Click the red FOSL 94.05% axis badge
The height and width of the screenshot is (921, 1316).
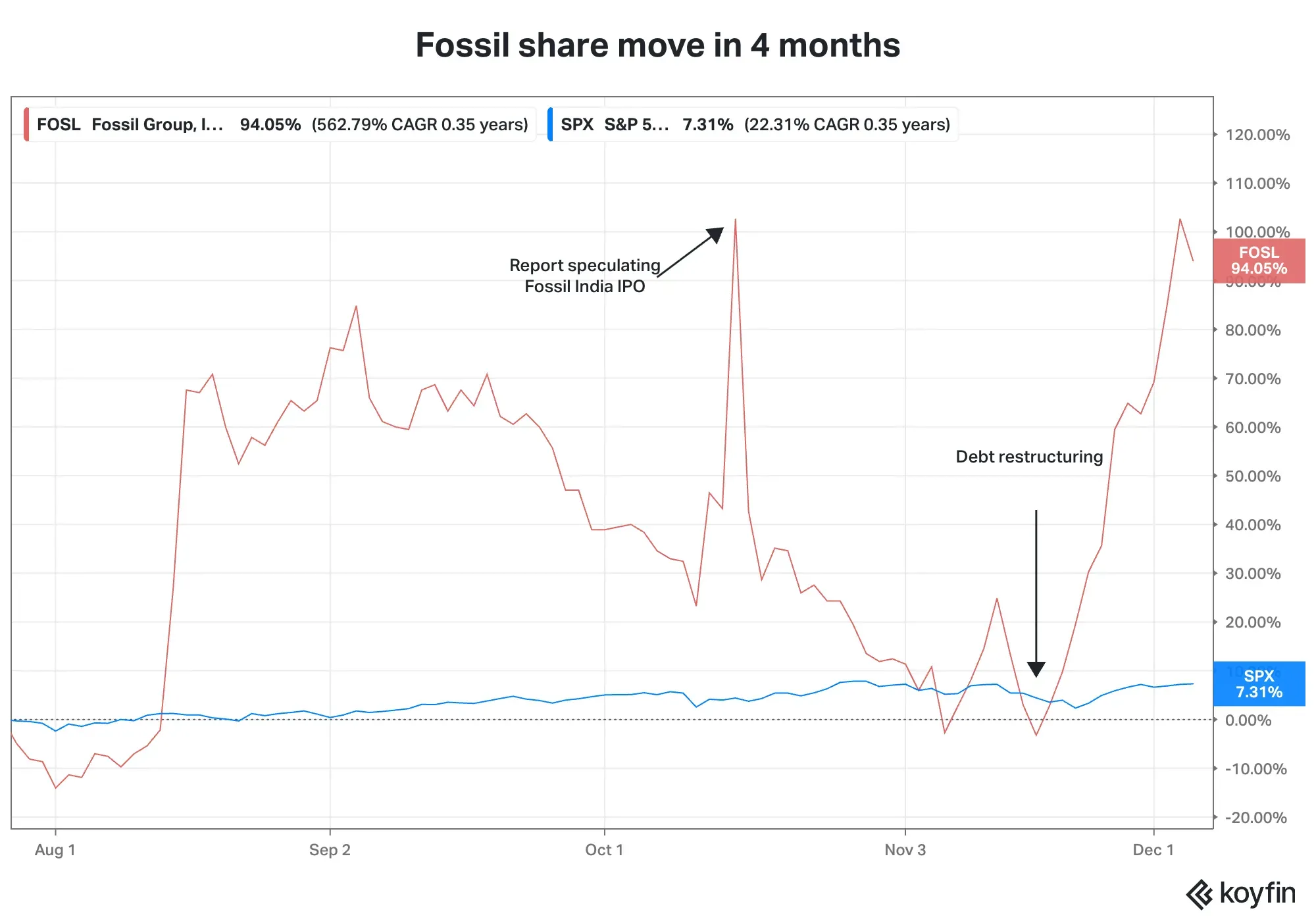click(1258, 261)
